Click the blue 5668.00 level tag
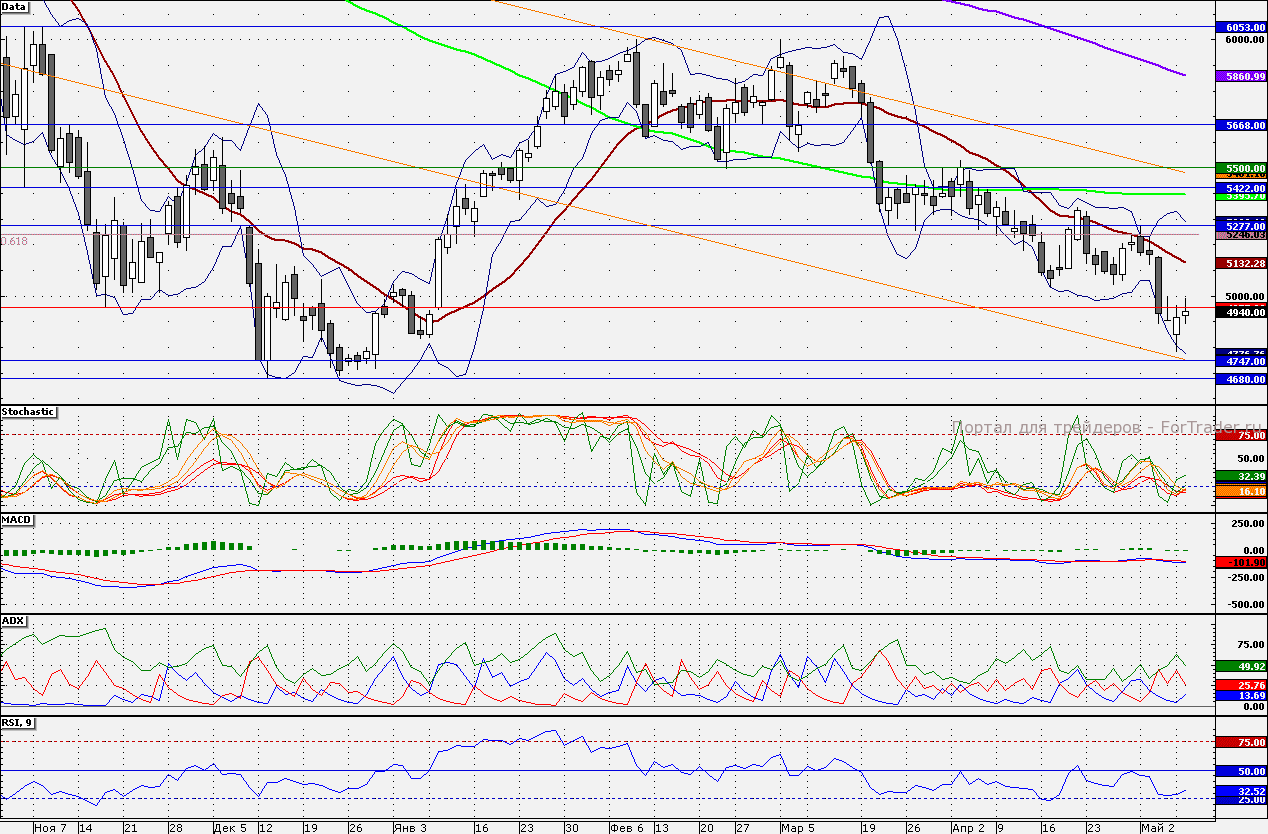This screenshot has height=834, width=1268. point(1240,126)
